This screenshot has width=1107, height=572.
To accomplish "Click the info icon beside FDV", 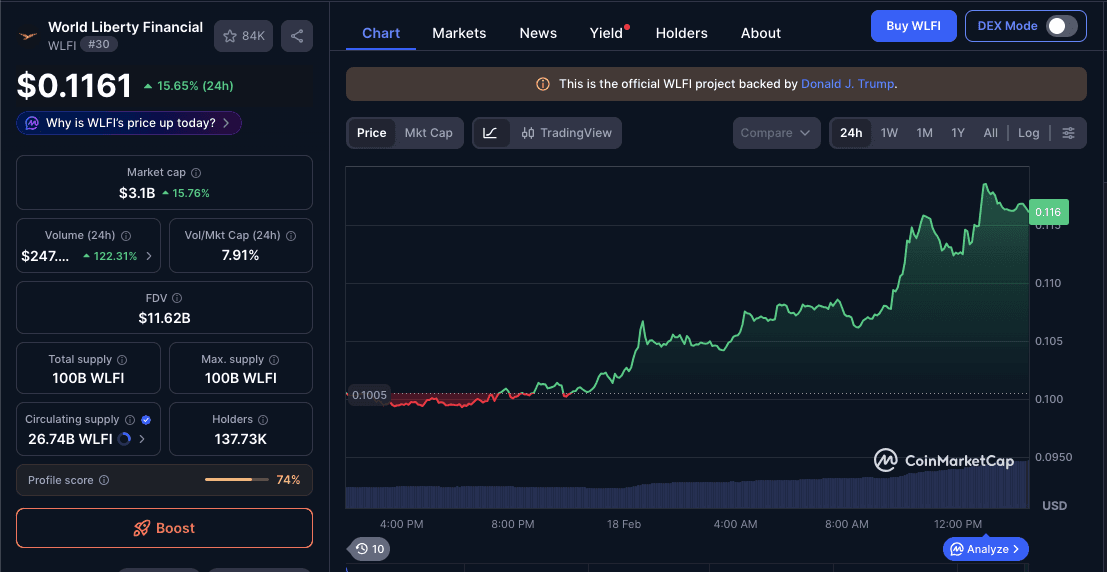I will click(177, 298).
